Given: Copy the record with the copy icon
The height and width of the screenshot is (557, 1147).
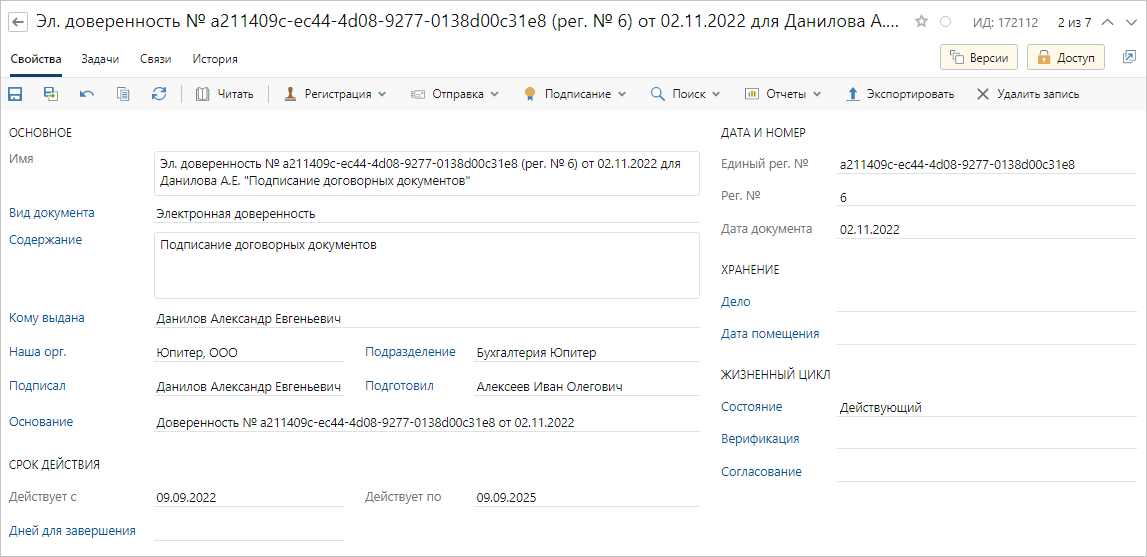Looking at the screenshot, I should pos(123,94).
